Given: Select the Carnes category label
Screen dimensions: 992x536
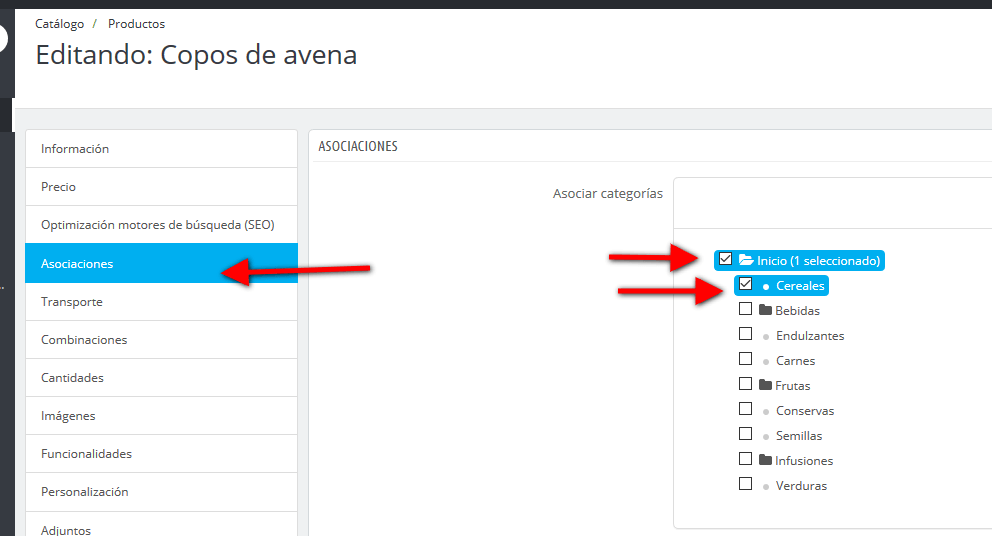Looking at the screenshot, I should click(795, 361).
